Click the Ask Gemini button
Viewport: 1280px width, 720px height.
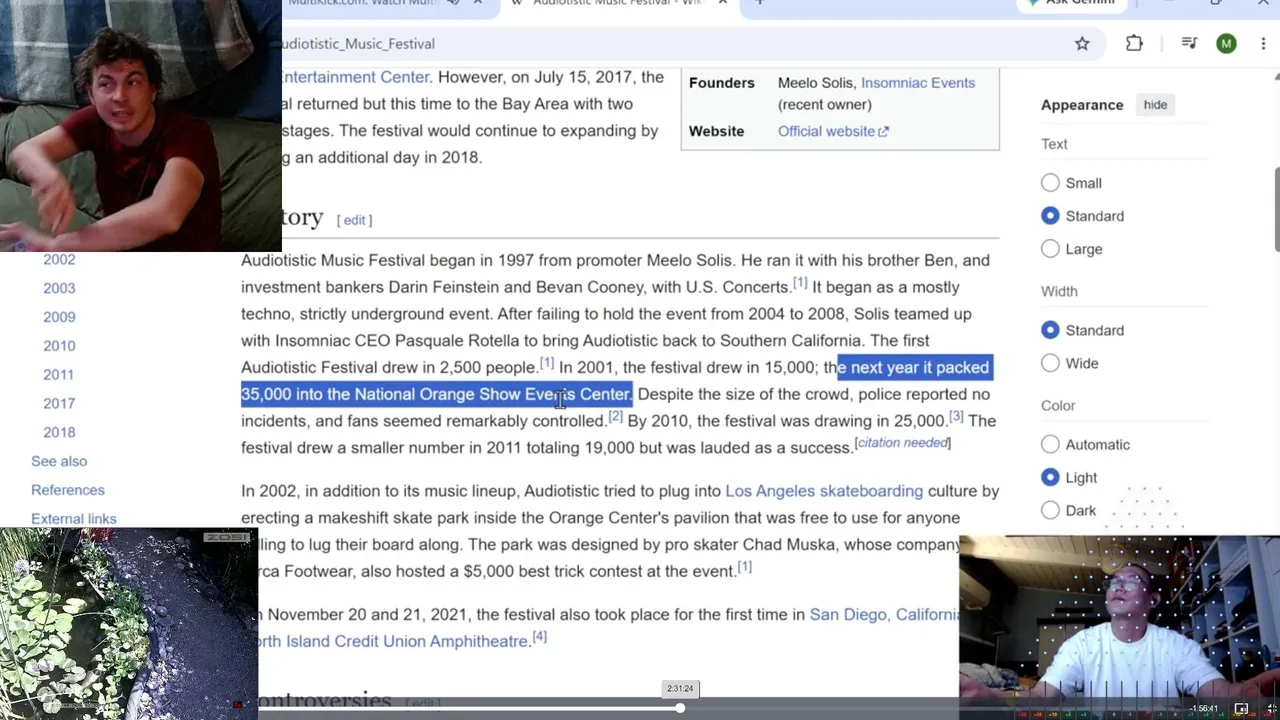pyautogui.click(x=1074, y=3)
